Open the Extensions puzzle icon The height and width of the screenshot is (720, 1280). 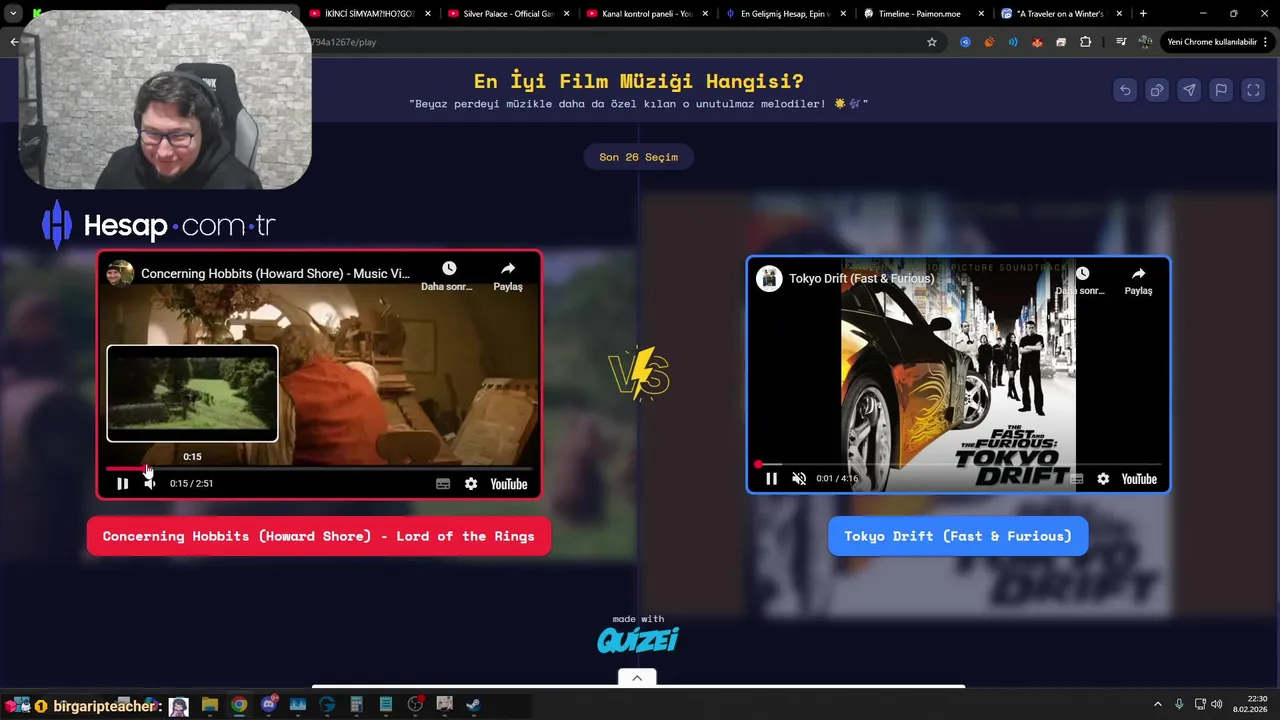[1085, 42]
